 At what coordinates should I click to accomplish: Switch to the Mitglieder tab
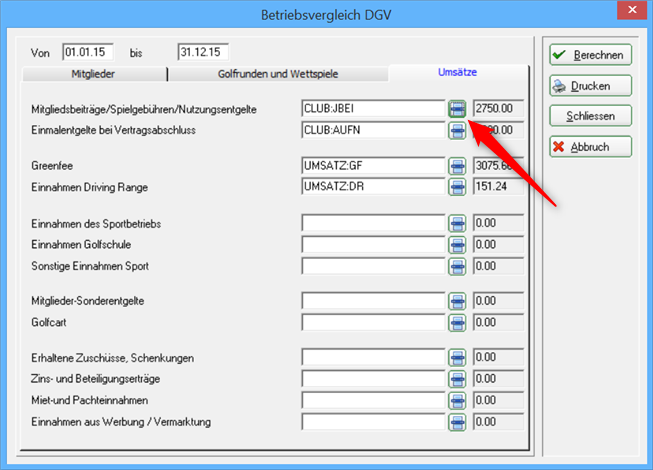(92, 74)
